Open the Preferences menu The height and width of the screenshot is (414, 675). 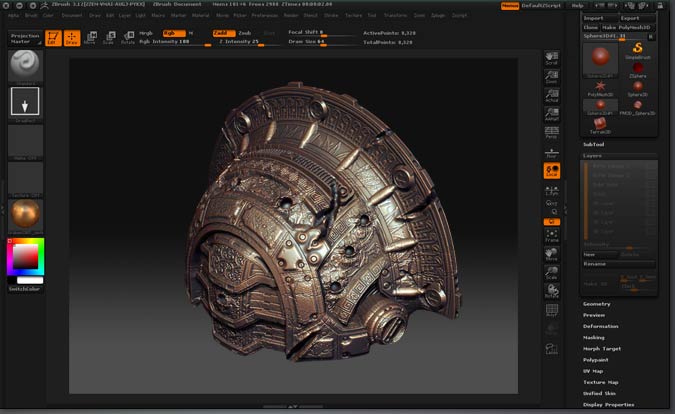(x=265, y=16)
